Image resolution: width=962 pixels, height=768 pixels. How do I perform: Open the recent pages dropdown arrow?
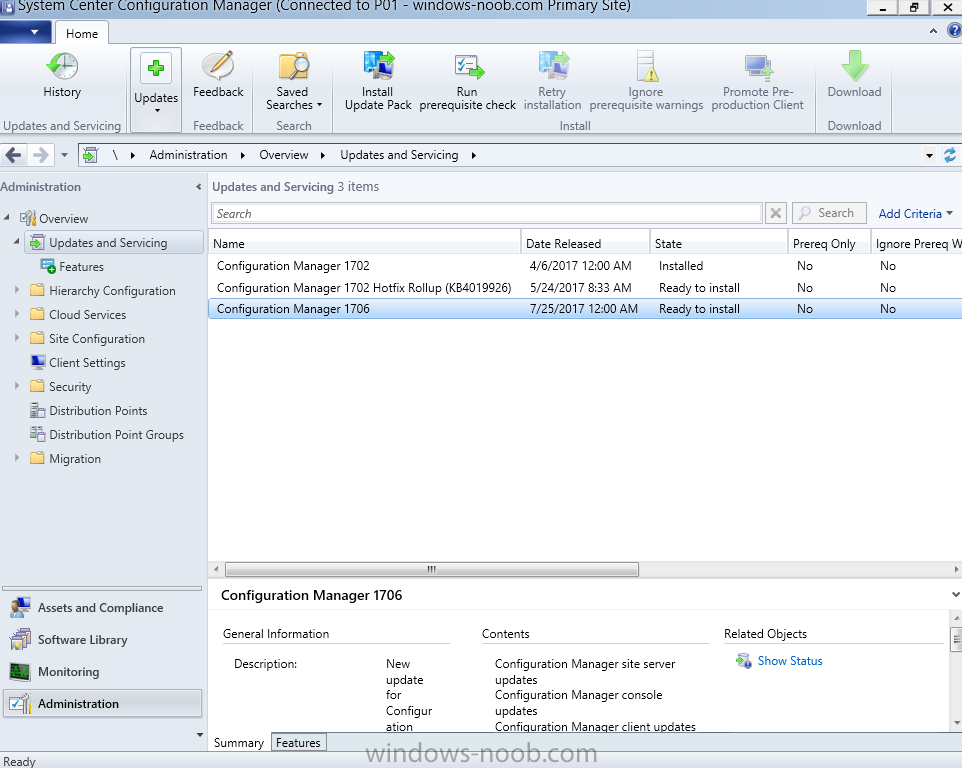tap(64, 155)
